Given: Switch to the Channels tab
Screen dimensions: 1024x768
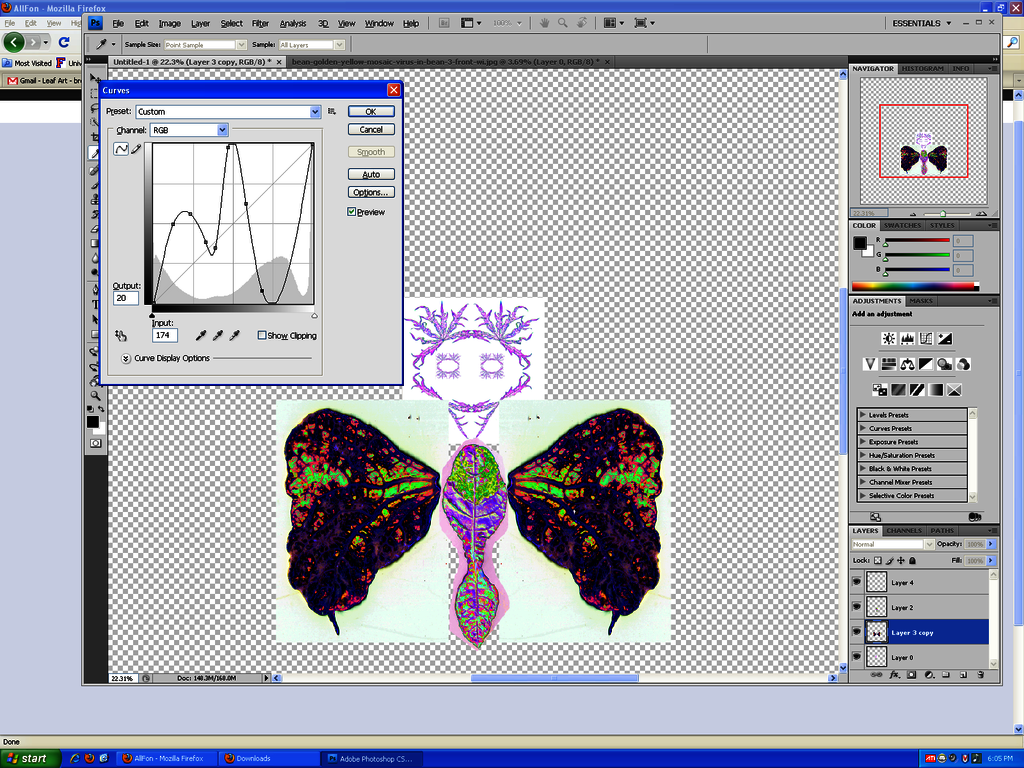Looking at the screenshot, I should (x=904, y=530).
